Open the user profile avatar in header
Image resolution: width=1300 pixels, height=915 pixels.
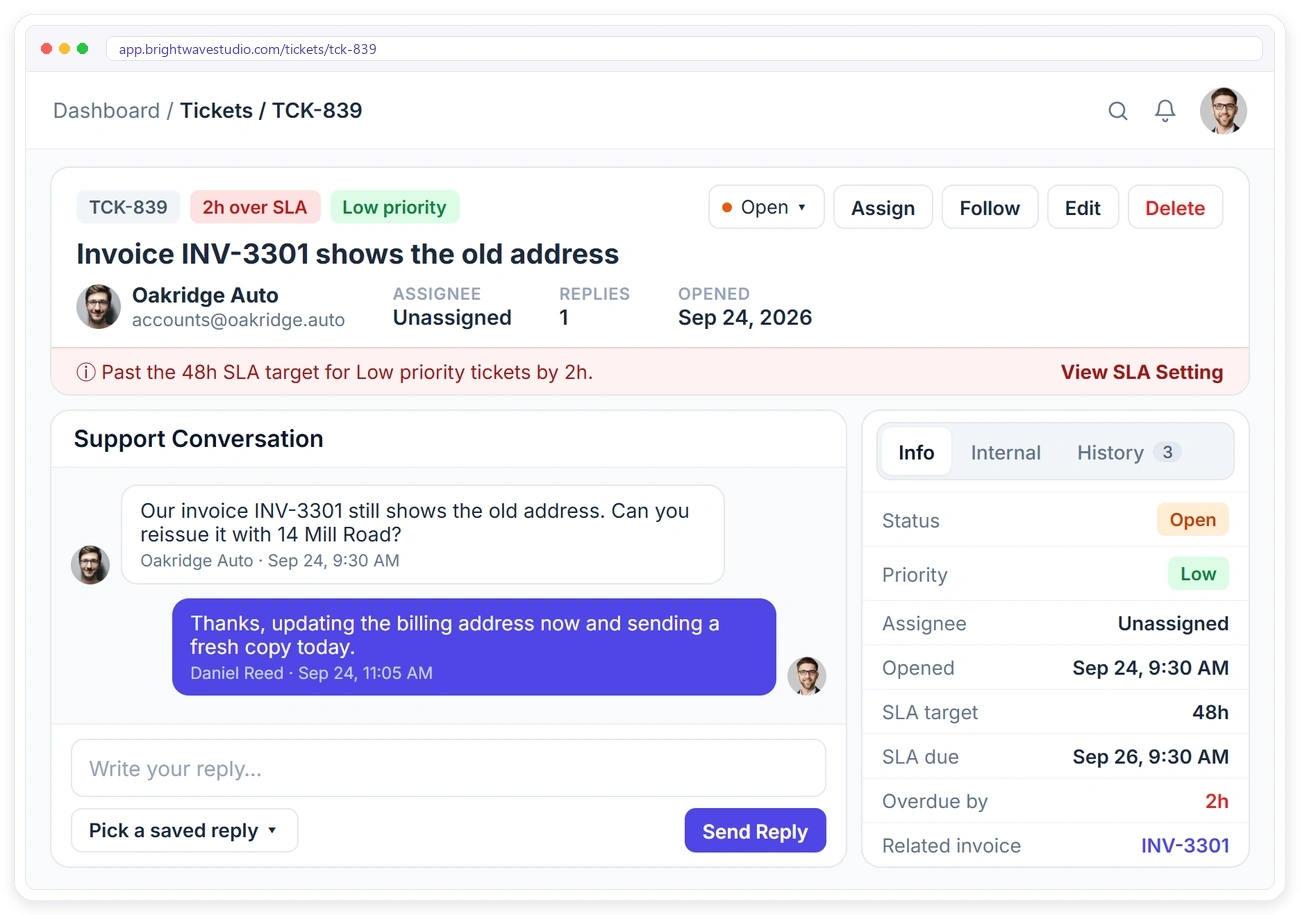(x=1223, y=110)
